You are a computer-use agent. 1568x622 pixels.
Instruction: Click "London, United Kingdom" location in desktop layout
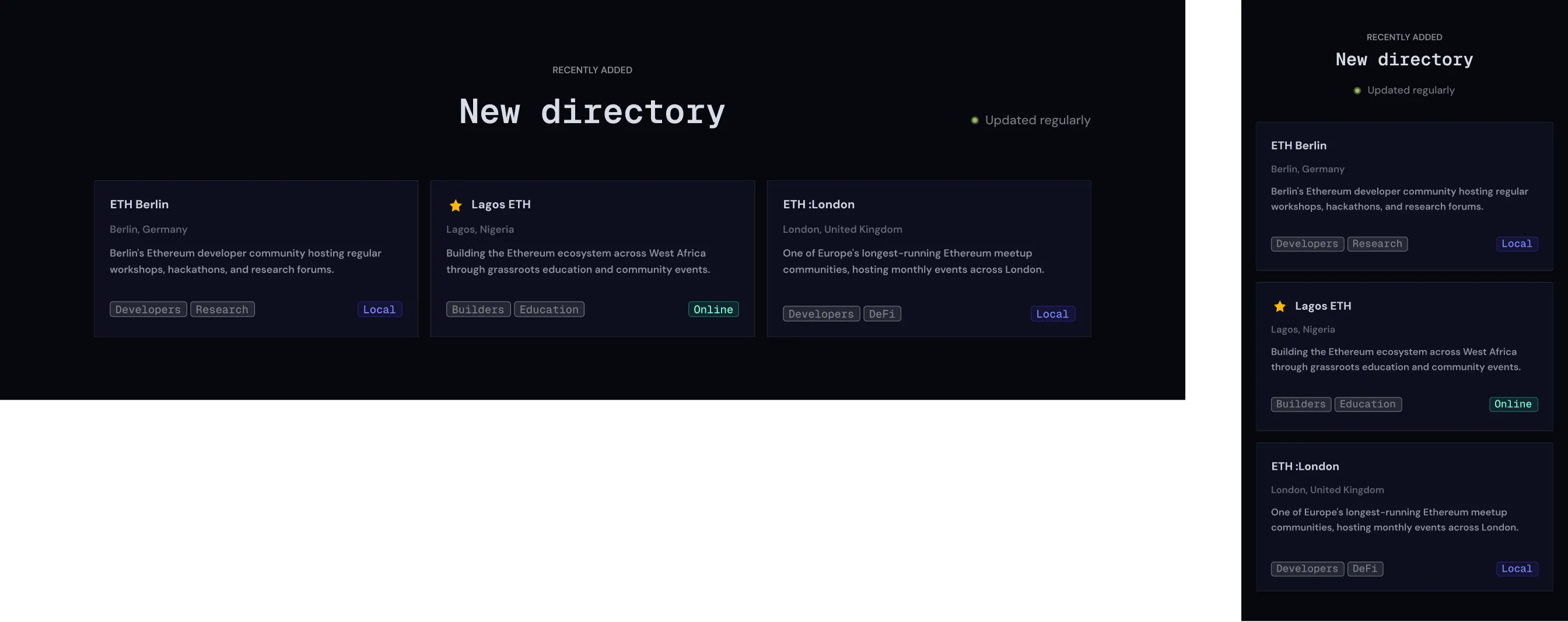point(842,229)
